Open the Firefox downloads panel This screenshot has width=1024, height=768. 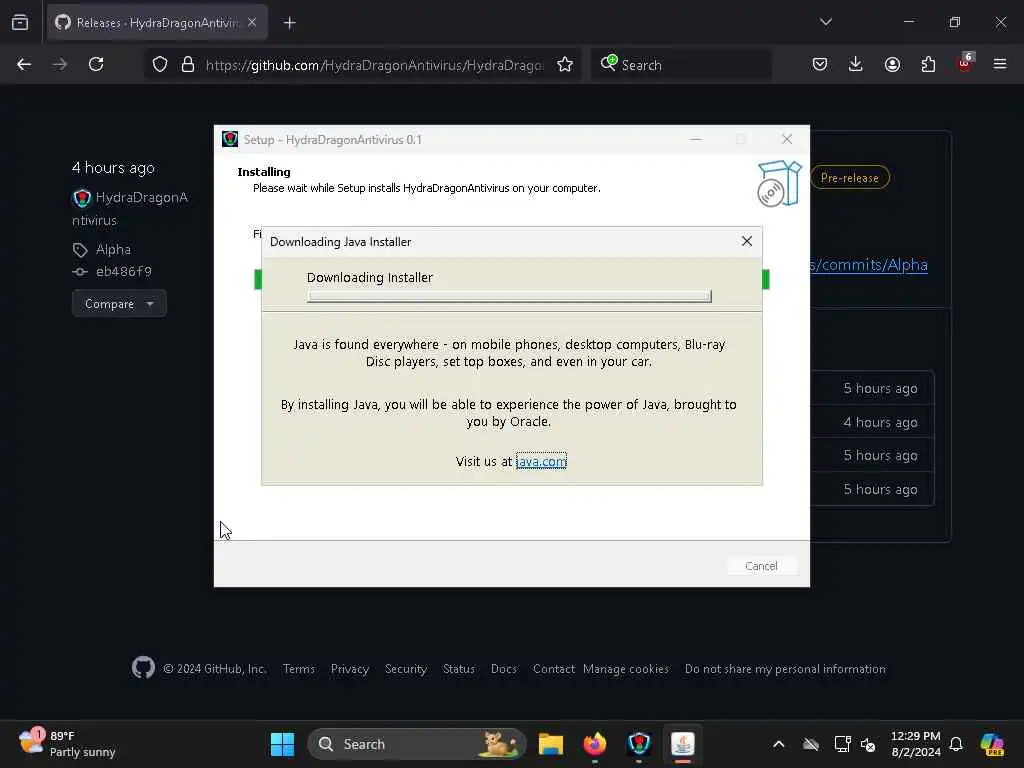tap(856, 64)
